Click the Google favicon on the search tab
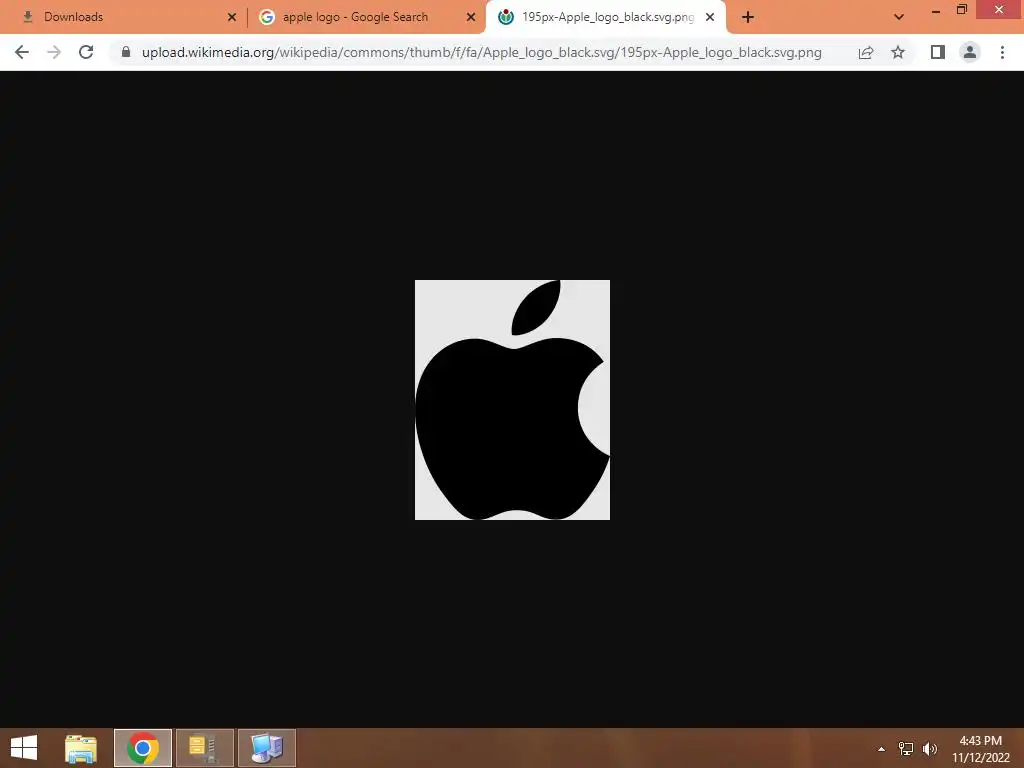This screenshot has height=768, width=1024. tap(266, 17)
